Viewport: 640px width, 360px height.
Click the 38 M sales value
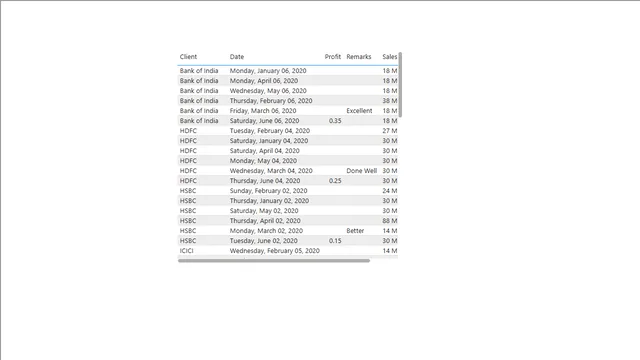(x=390, y=101)
